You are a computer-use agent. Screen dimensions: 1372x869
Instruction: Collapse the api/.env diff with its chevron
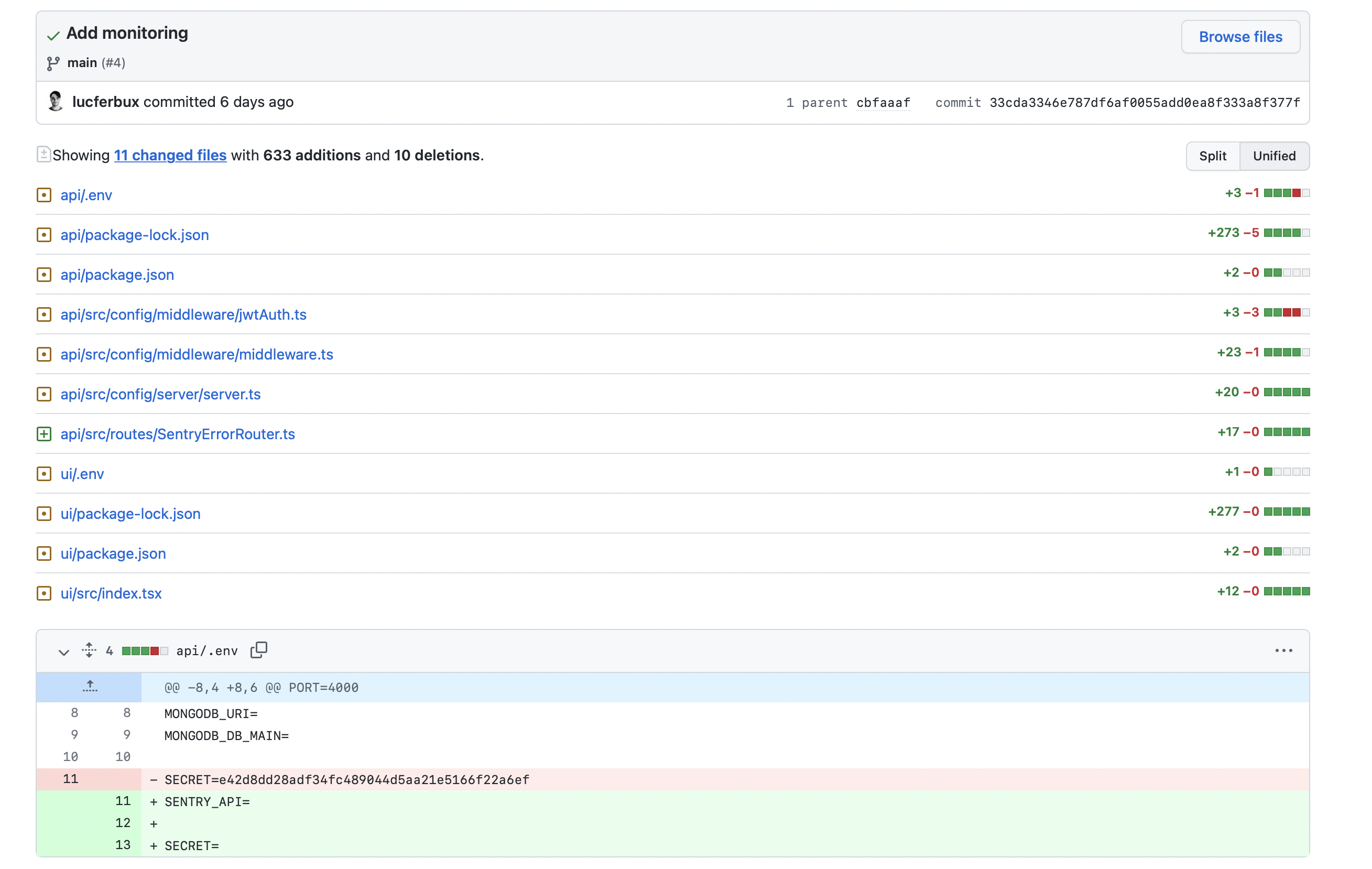[63, 653]
